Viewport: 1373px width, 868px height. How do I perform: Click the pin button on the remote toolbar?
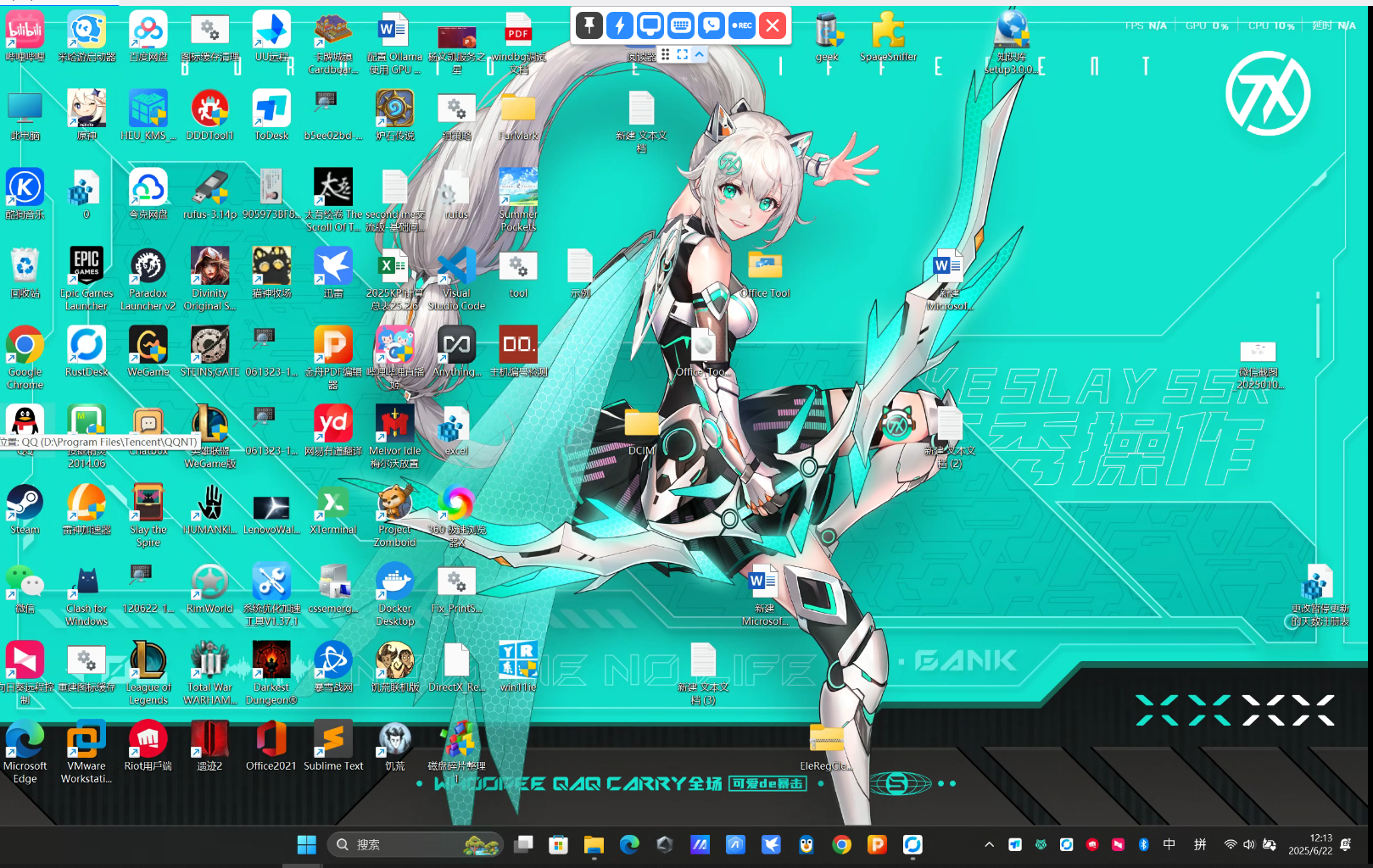tap(589, 25)
